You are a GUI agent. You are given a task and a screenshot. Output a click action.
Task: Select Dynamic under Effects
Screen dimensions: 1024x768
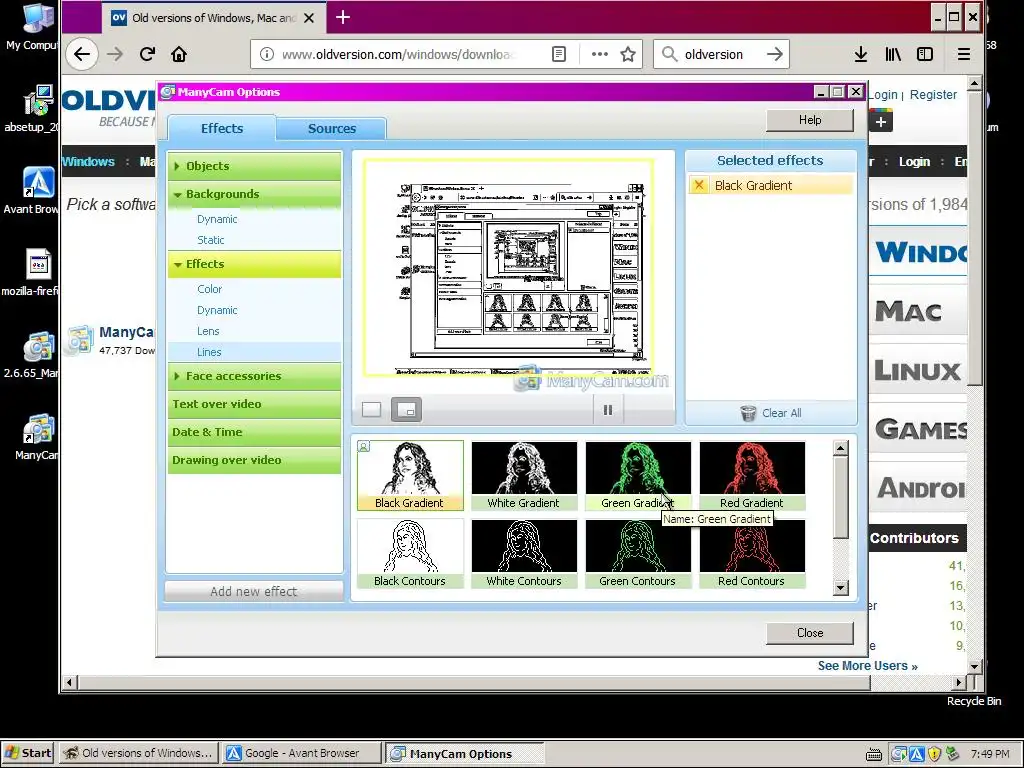coord(217,310)
